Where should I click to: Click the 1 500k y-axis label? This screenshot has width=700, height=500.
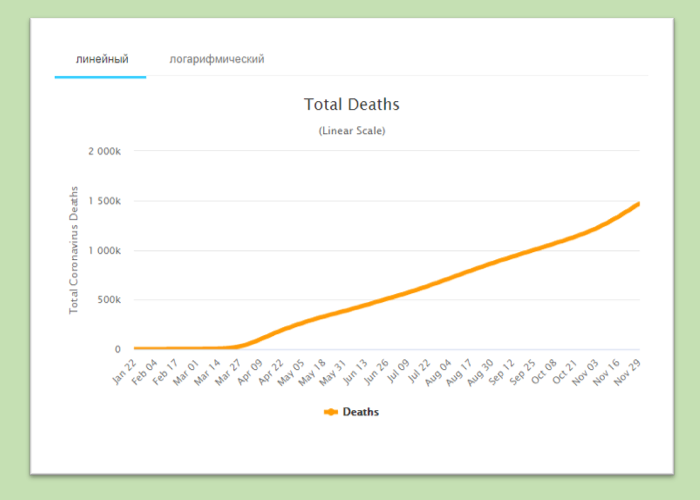pos(104,201)
